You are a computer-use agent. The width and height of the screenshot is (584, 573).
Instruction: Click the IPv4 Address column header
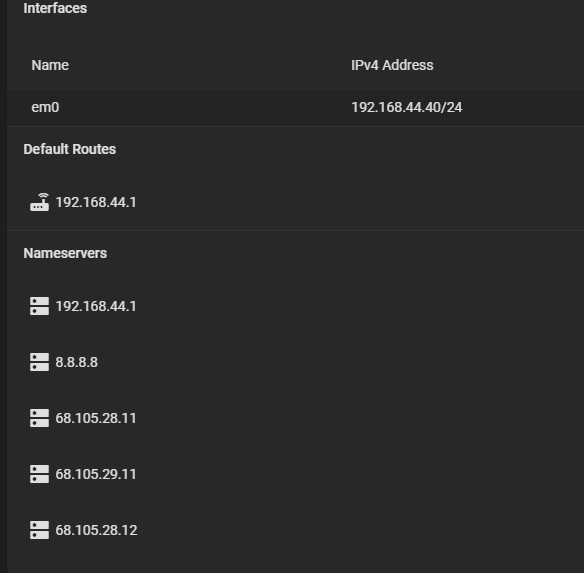(392, 65)
